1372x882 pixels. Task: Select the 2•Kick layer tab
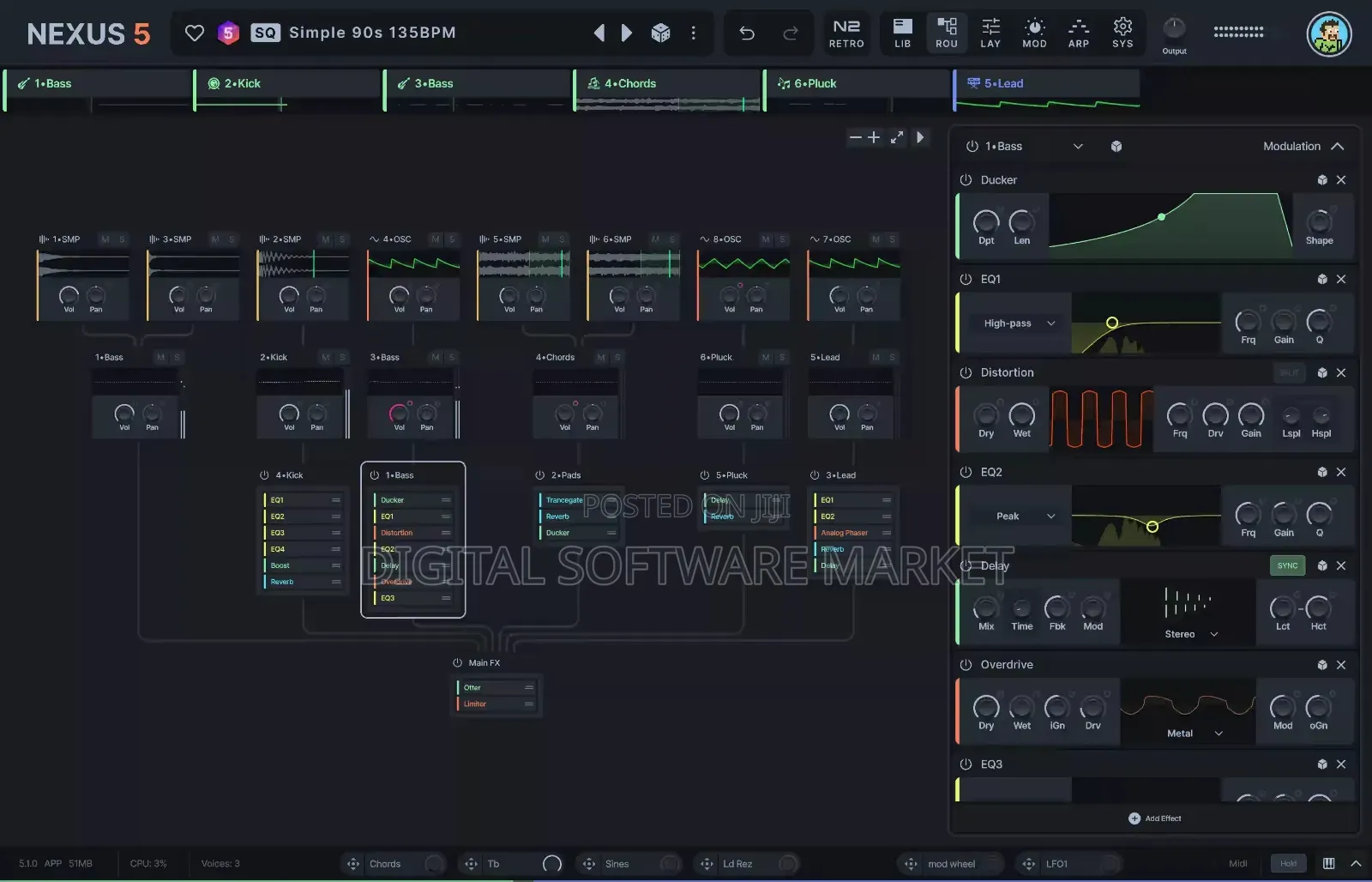click(x=287, y=90)
